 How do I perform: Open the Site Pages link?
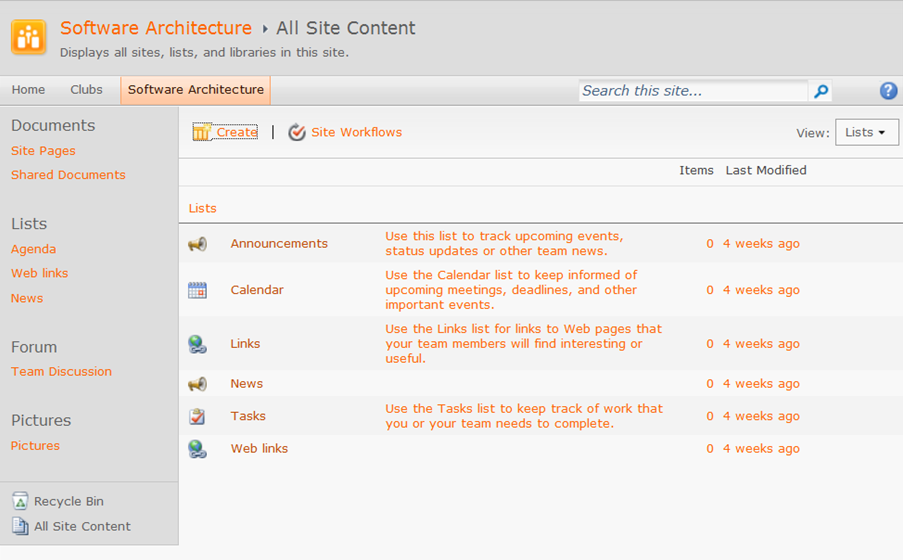pyautogui.click(x=43, y=151)
